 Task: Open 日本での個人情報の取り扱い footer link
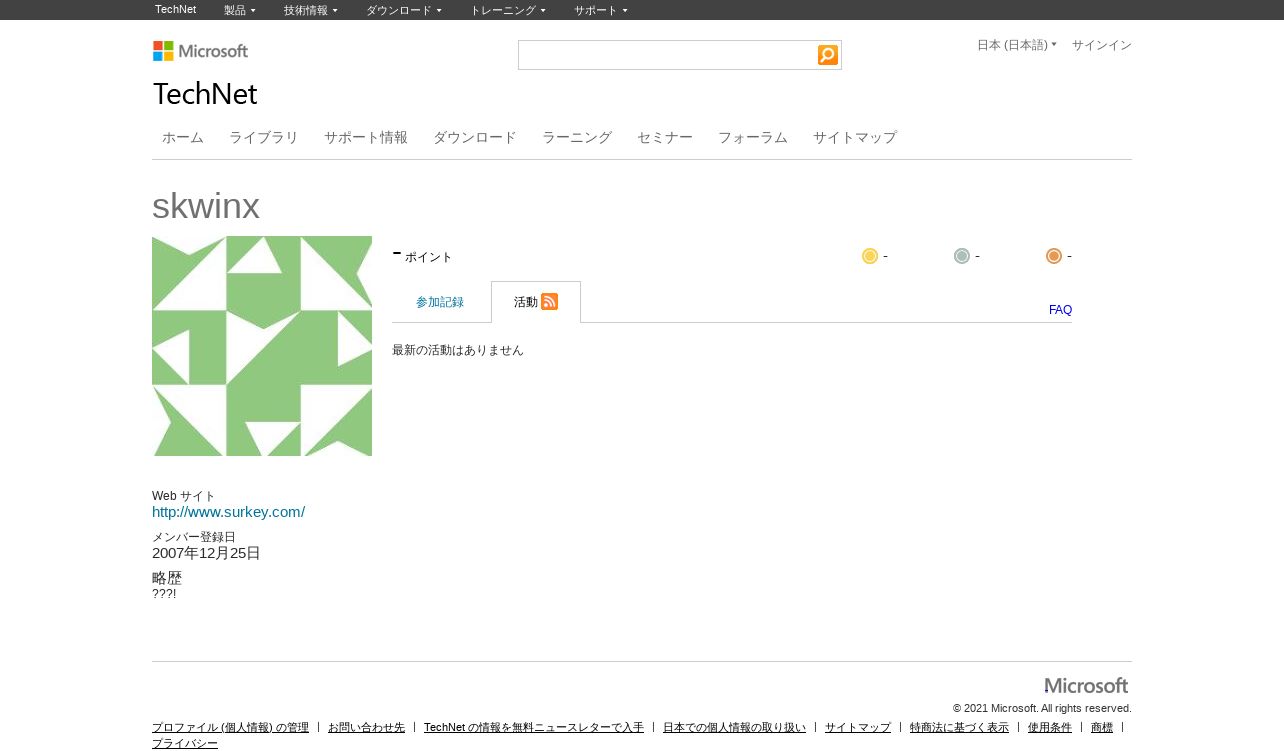point(734,727)
